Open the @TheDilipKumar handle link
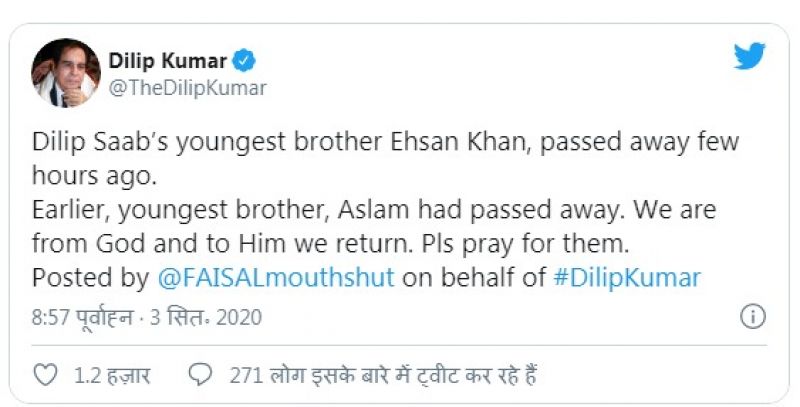 pyautogui.click(x=187, y=88)
